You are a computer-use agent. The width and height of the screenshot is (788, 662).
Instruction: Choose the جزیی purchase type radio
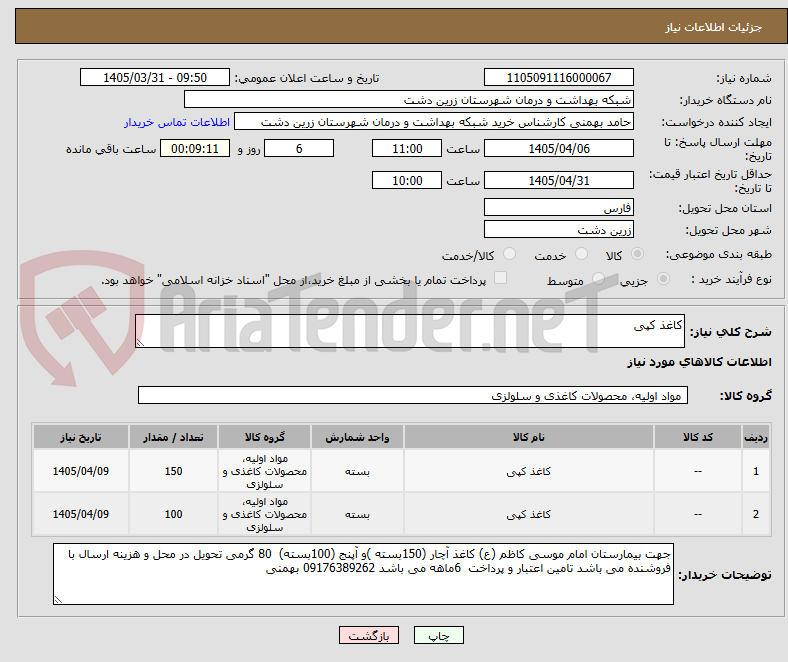pos(663,278)
